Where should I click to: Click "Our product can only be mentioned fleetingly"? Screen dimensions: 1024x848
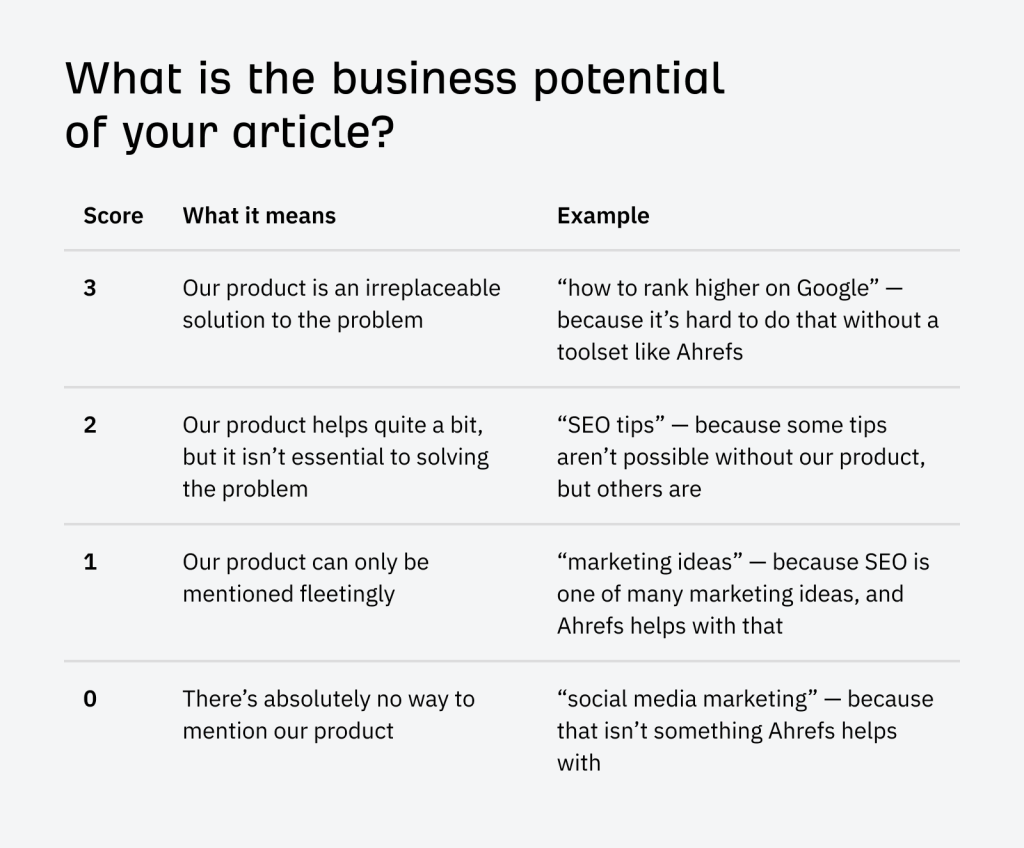click(305, 578)
